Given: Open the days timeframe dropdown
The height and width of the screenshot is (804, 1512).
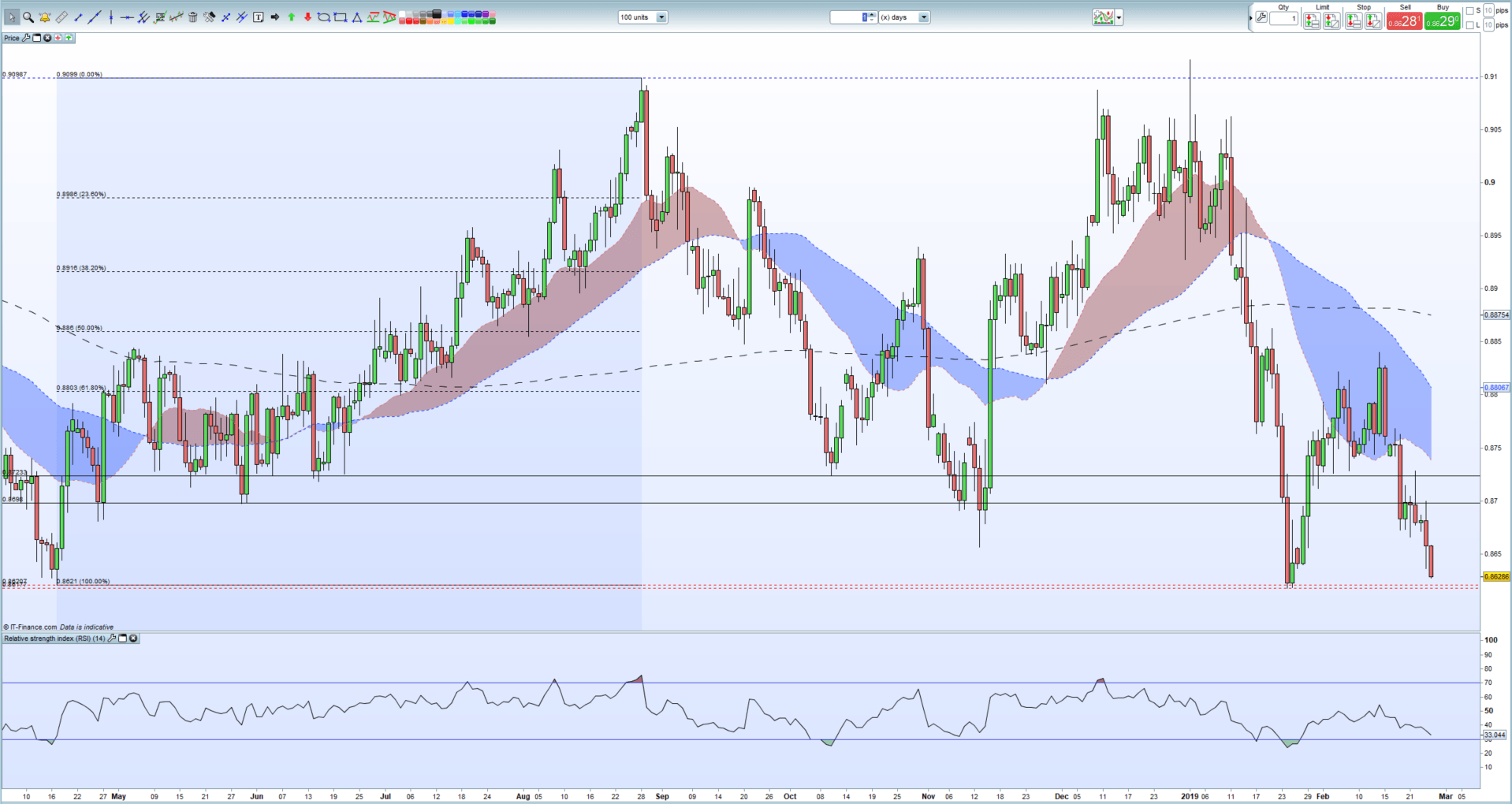Looking at the screenshot, I should point(923,17).
